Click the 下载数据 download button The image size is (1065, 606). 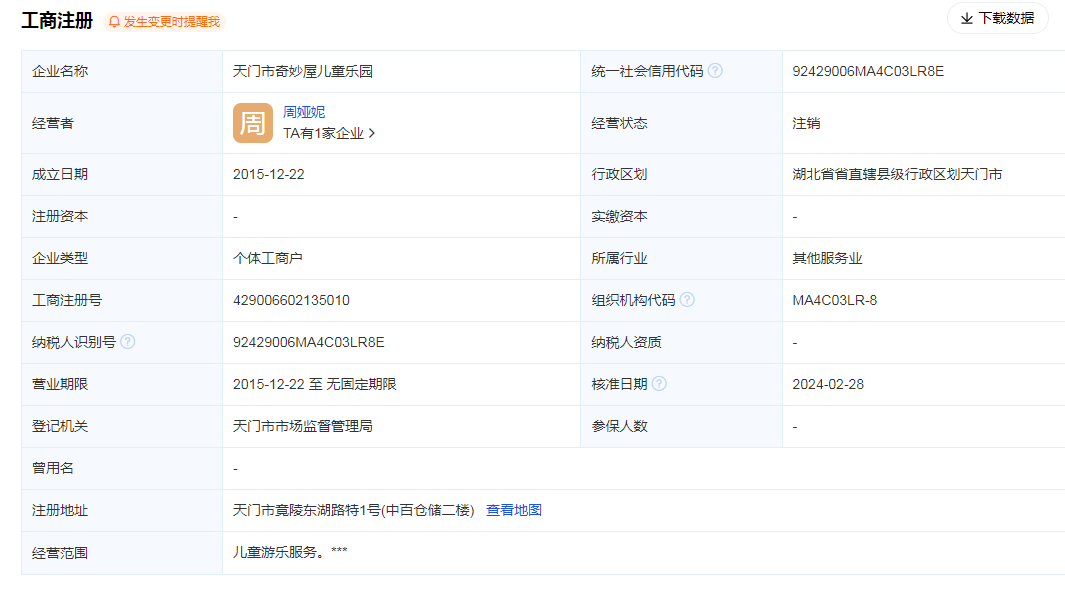point(997,18)
